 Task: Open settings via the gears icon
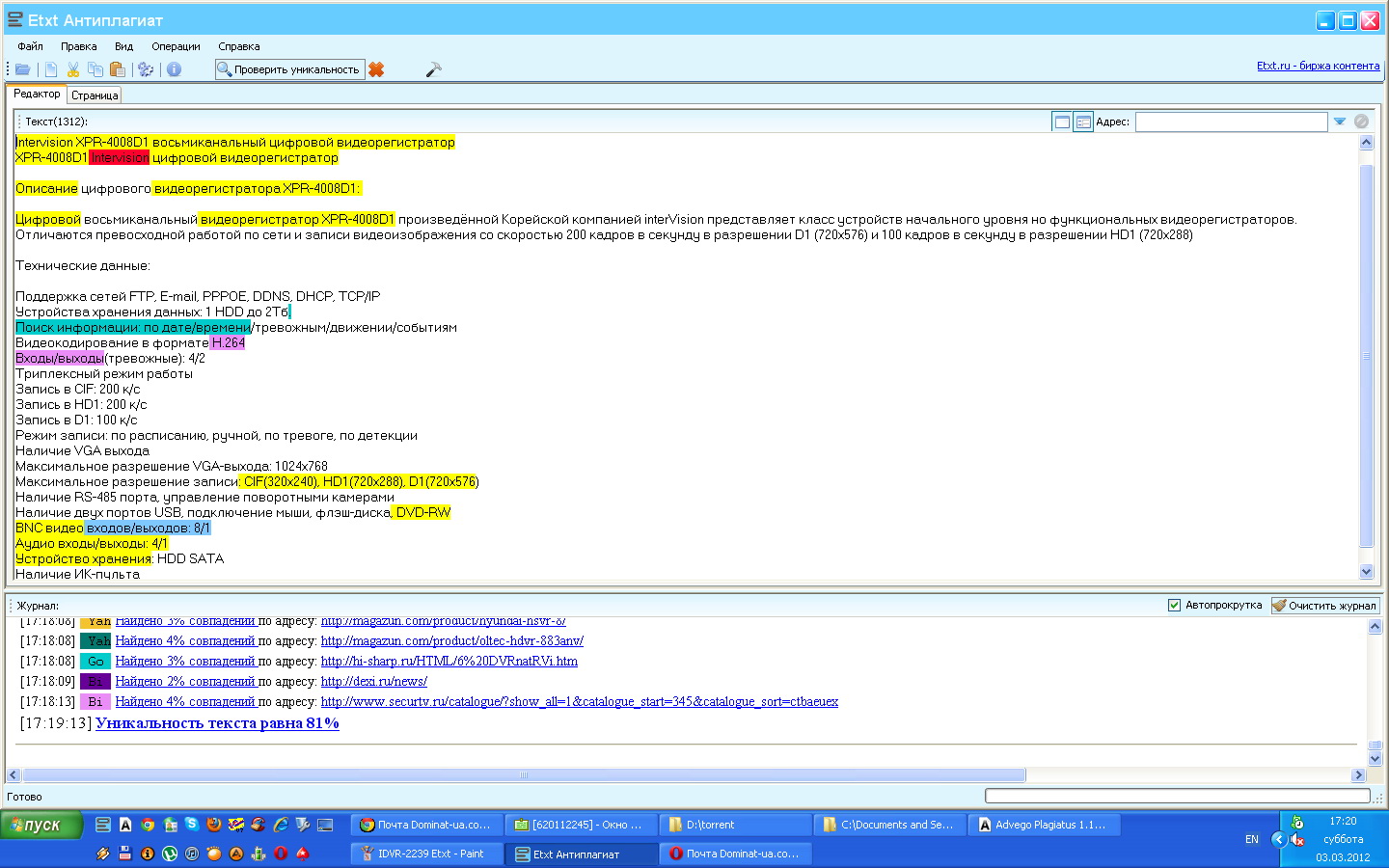[x=146, y=69]
